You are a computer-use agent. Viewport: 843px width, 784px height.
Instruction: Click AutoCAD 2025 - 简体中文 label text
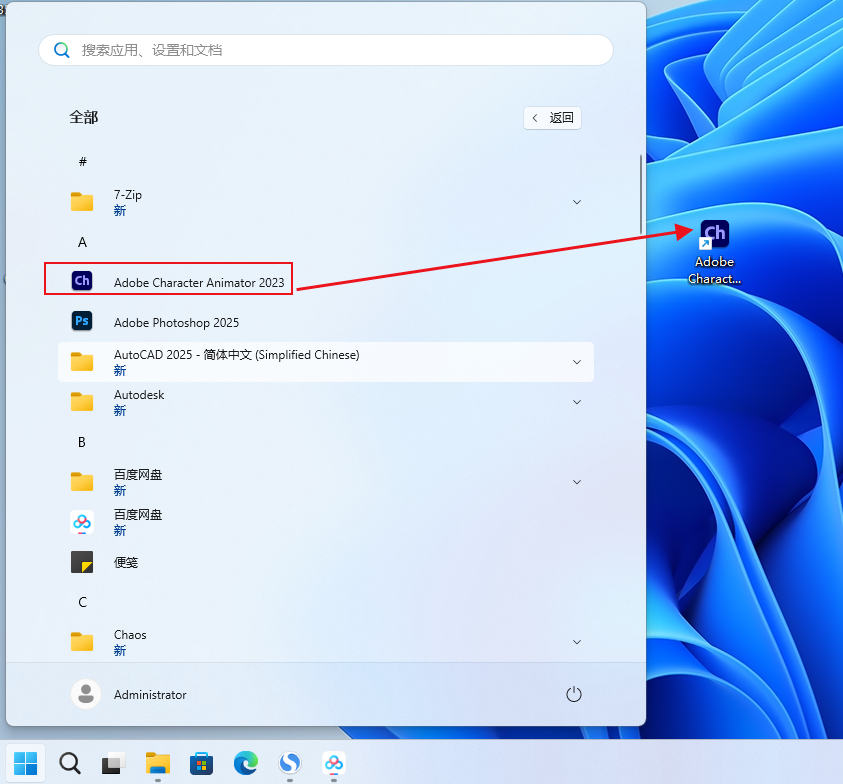(237, 355)
